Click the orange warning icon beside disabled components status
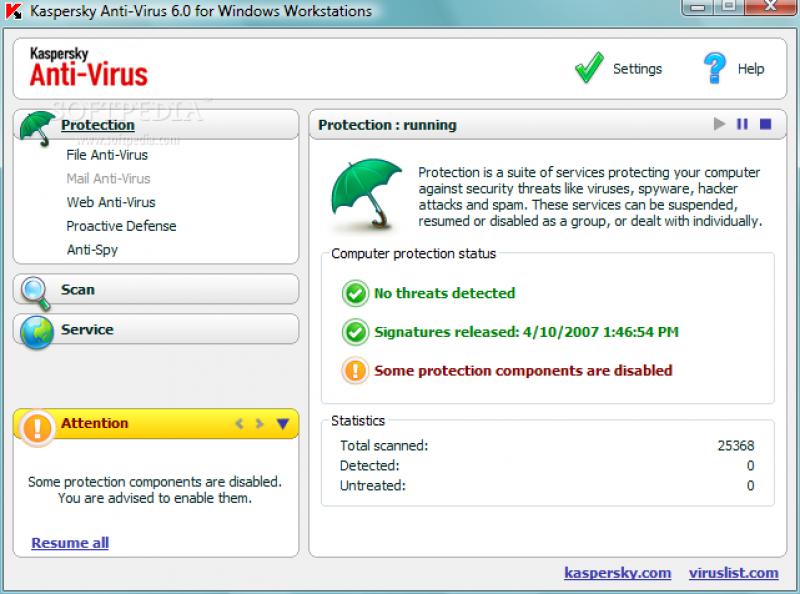Image resolution: width=800 pixels, height=594 pixels. [354, 370]
